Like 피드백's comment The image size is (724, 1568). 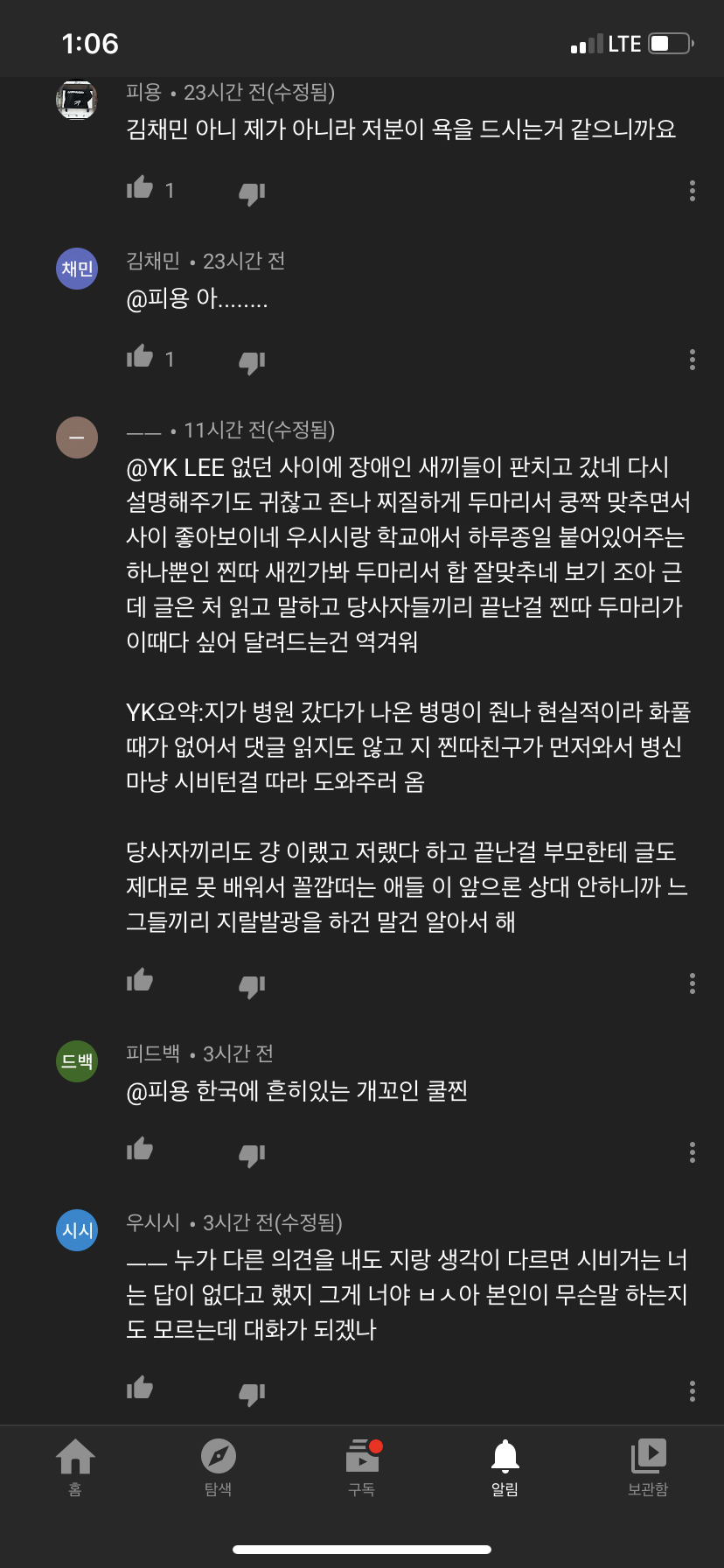[140, 1150]
